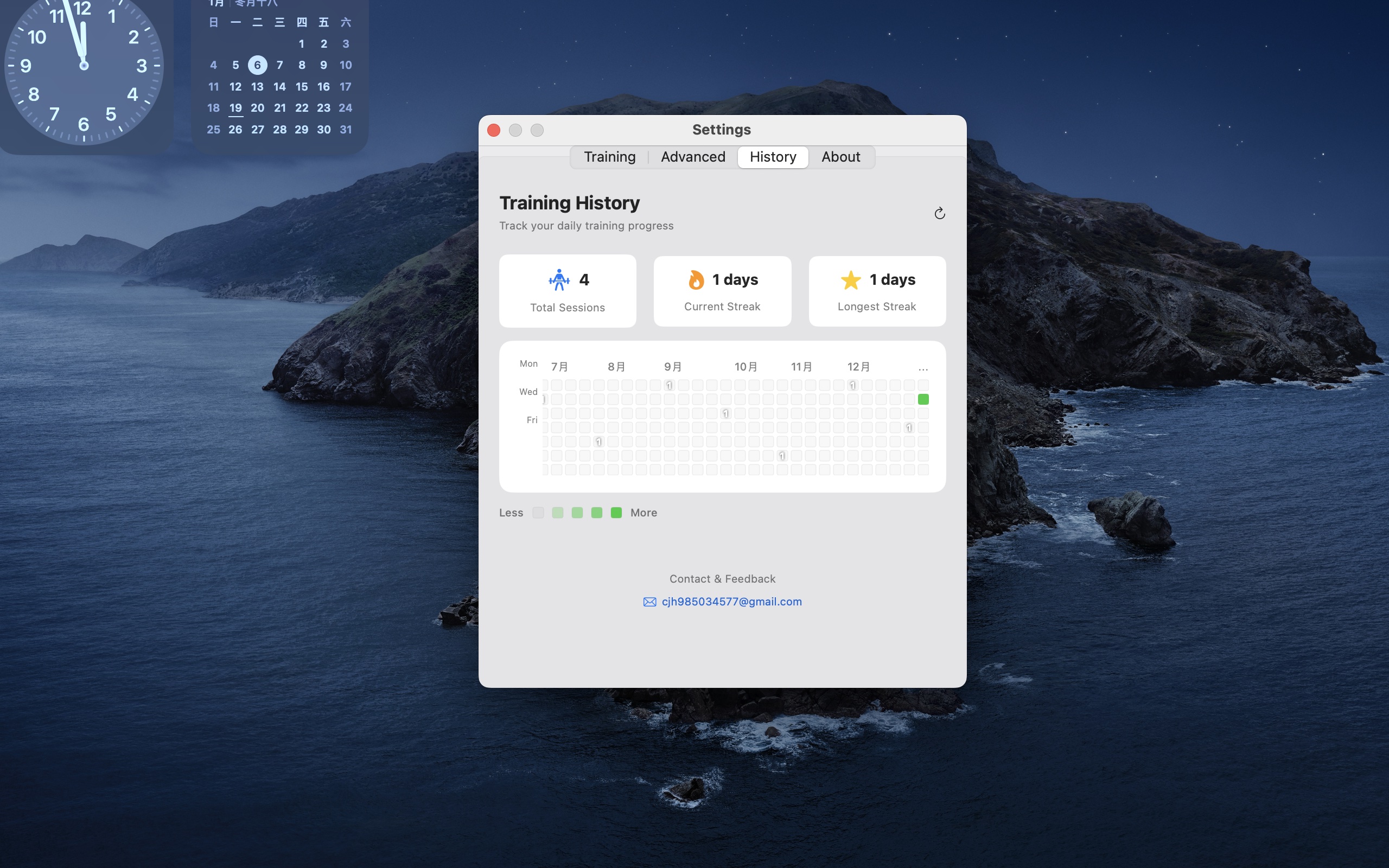Image resolution: width=1389 pixels, height=868 pixels.
Task: Switch to the Training tab
Action: [x=609, y=157]
